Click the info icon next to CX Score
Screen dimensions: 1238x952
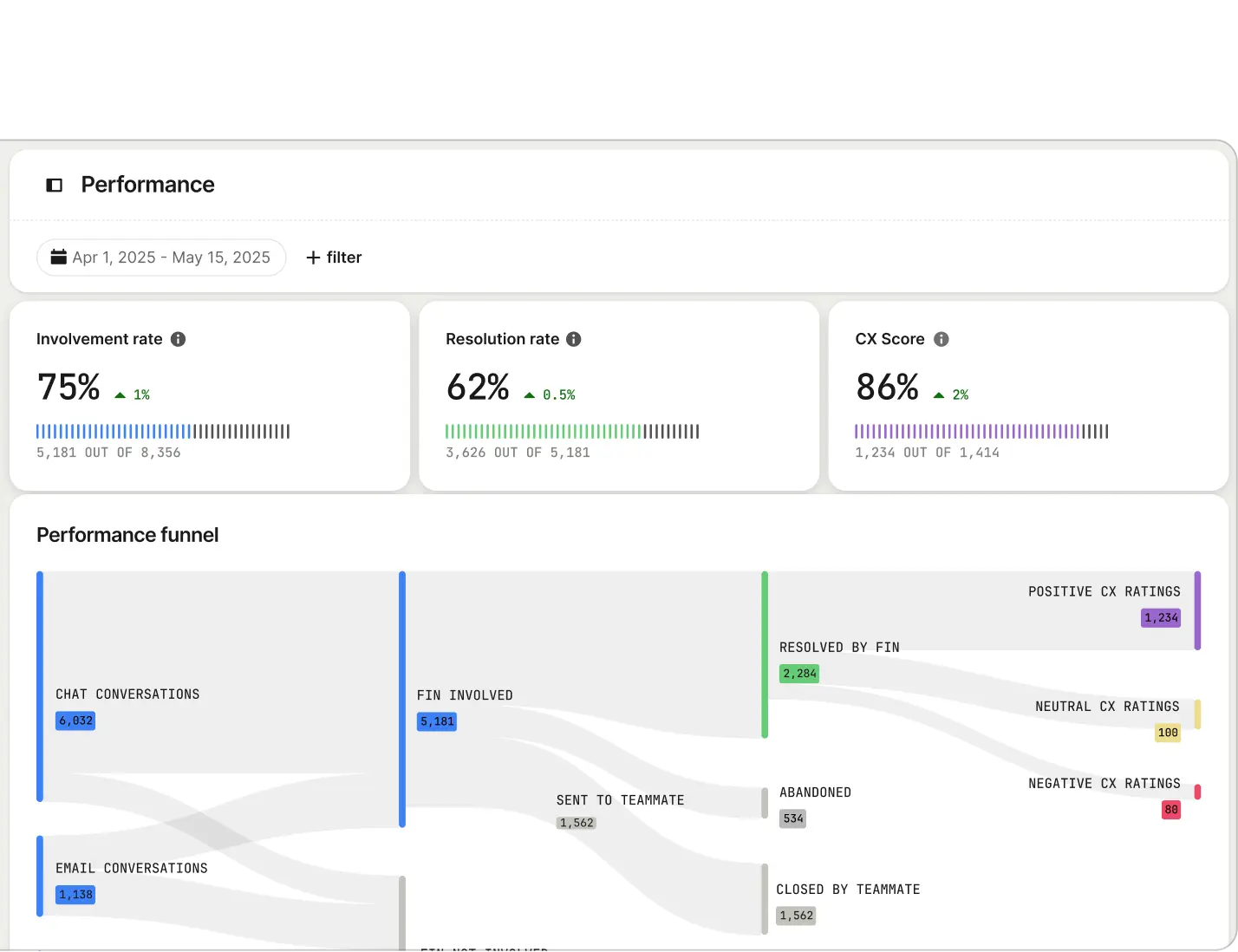[941, 339]
